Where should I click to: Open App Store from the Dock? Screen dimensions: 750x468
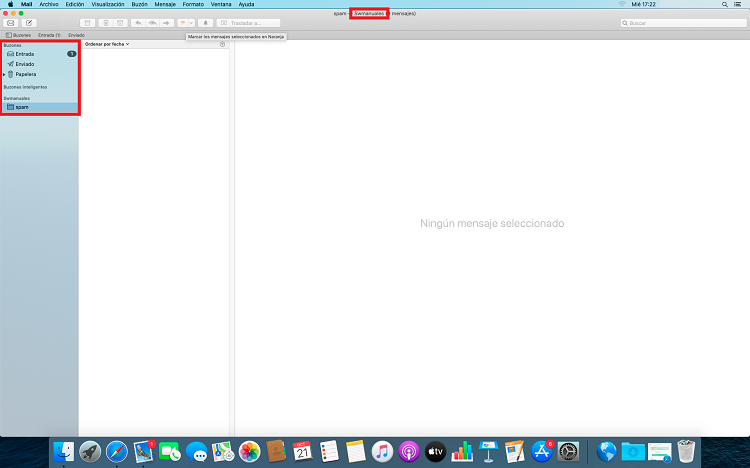tap(542, 451)
